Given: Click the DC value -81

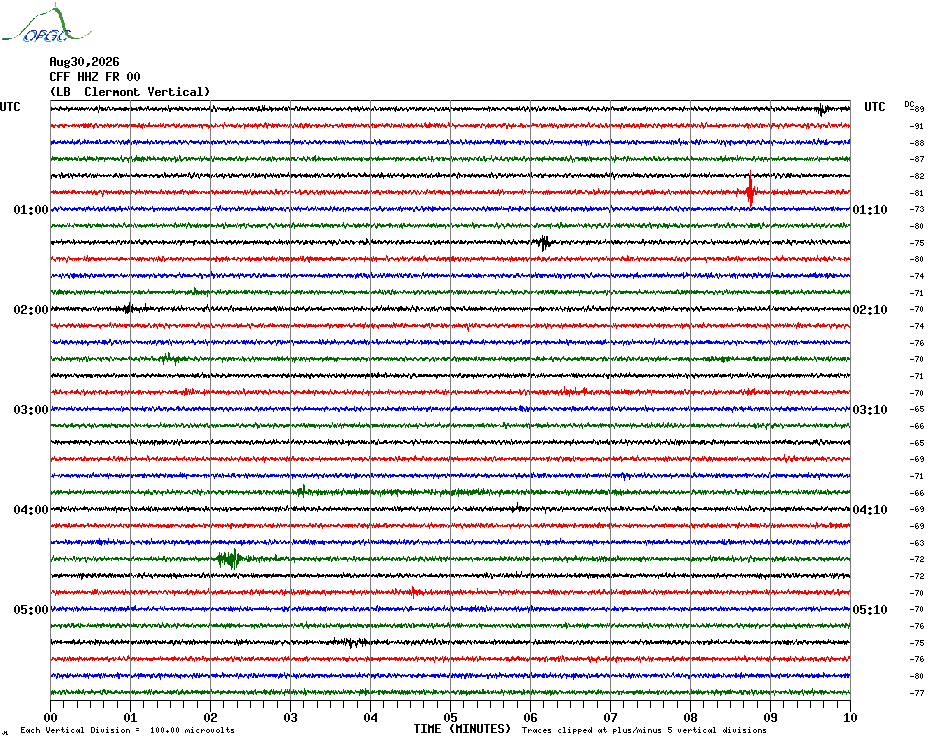Looking at the screenshot, I should (x=917, y=193).
